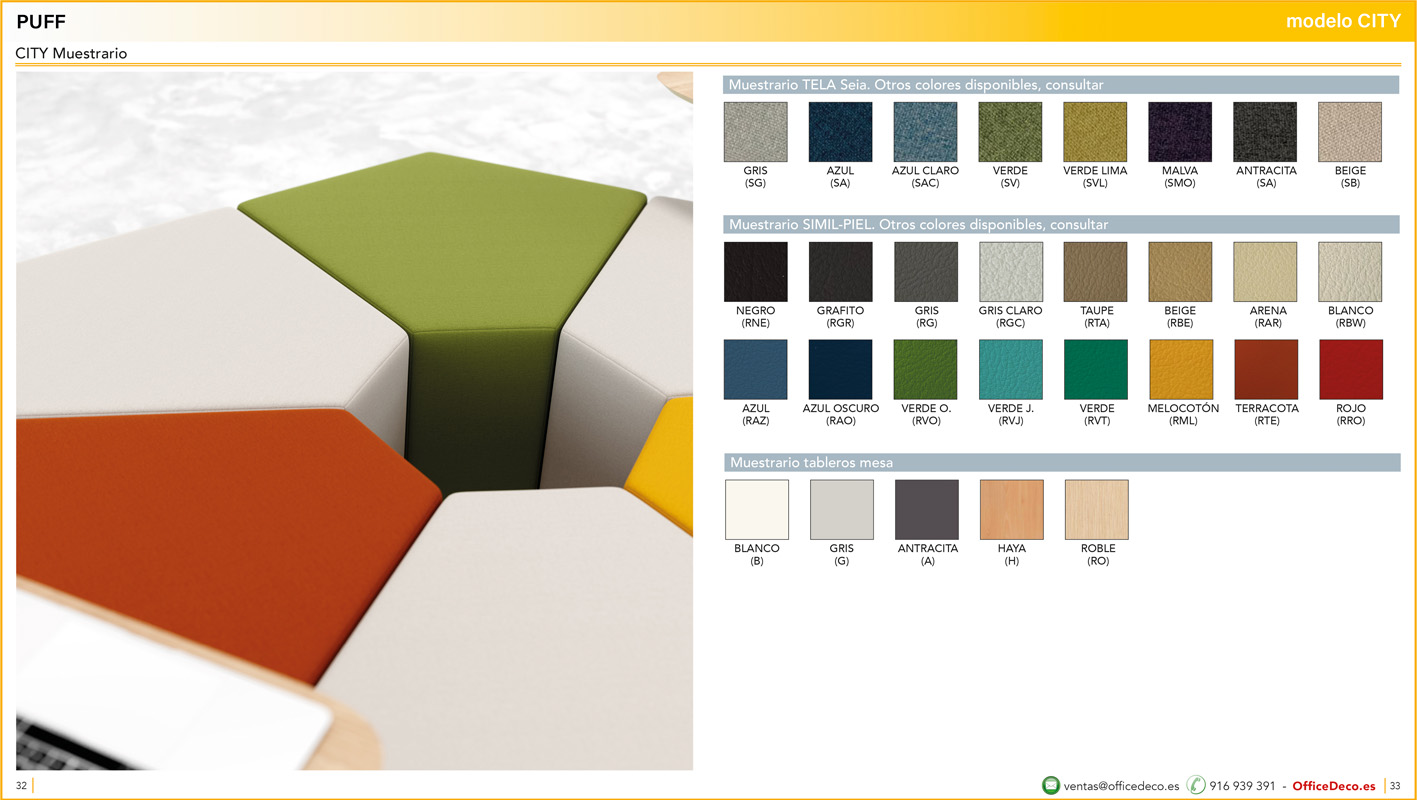1417x800 pixels.
Task: Pick the TERRACOTA (RTE) swatch
Action: (1266, 370)
